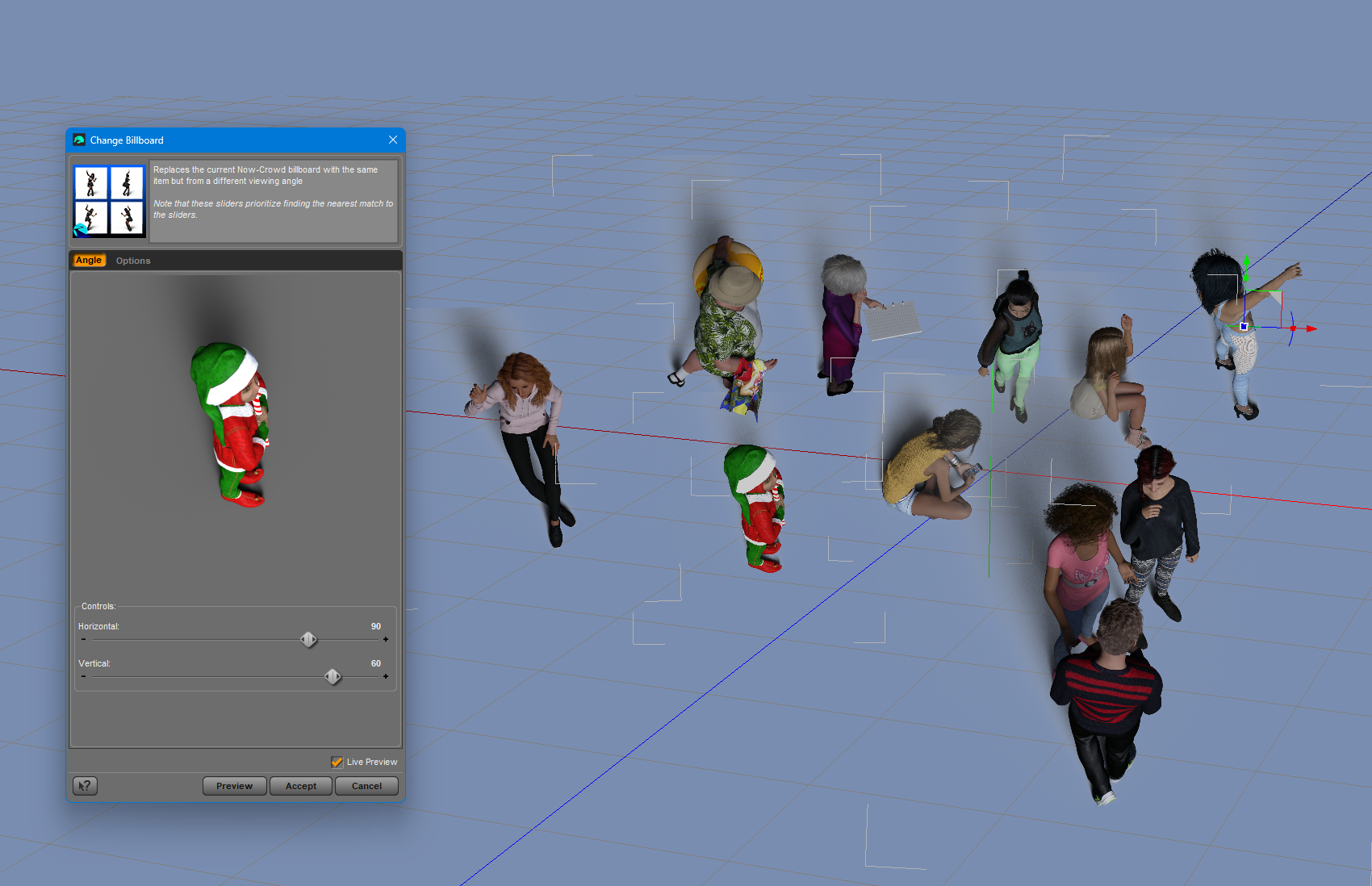Screen dimensions: 1372x886
Task: Cancel the Change Billboard dialog
Action: point(366,786)
